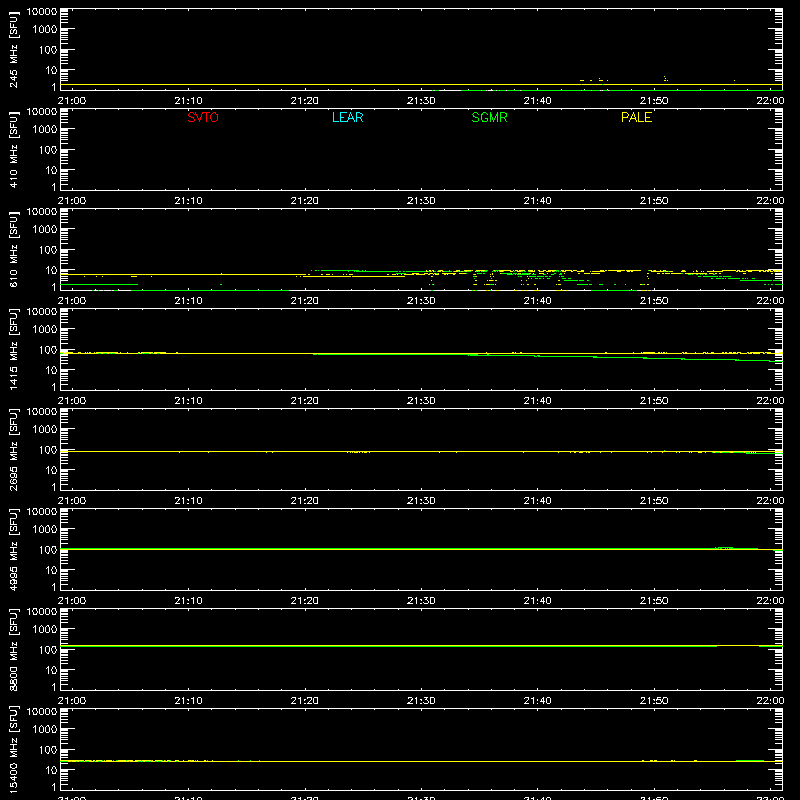This screenshot has width=800, height=800.
Task: Click the 1000 y-axis value on 410 MHz plot
Action: tap(45, 130)
